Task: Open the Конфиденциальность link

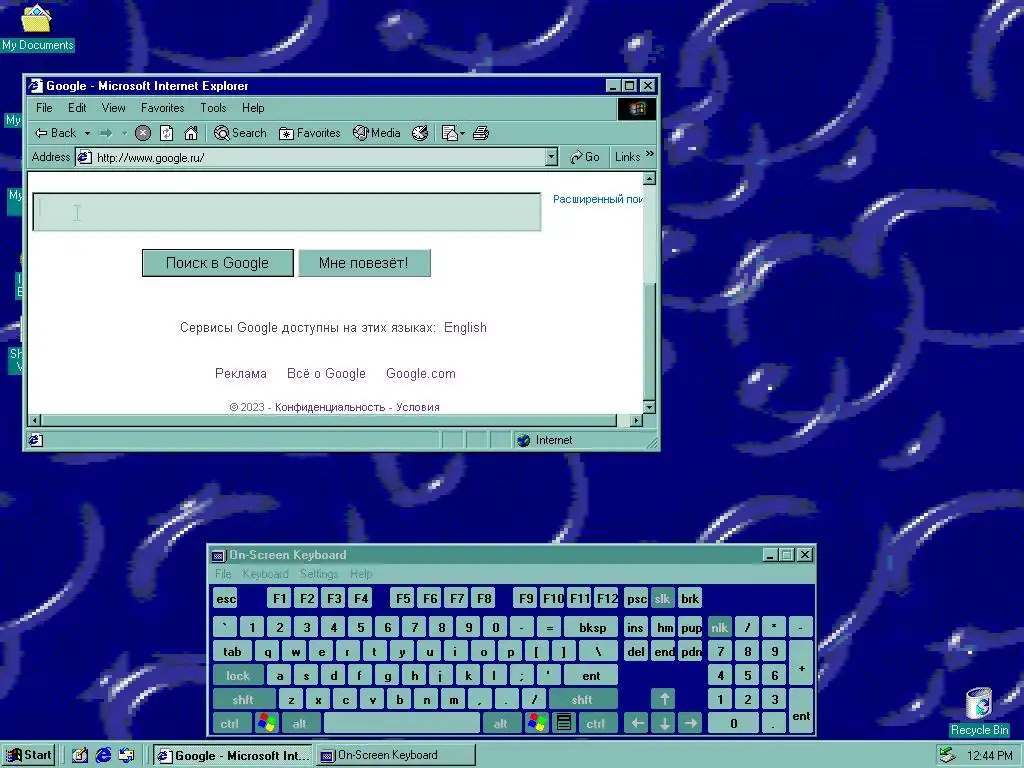Action: (x=330, y=408)
